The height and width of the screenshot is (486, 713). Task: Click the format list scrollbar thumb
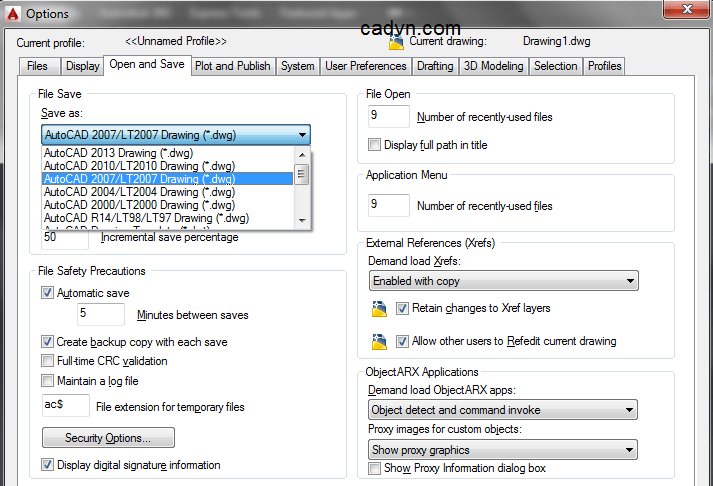coord(301,175)
